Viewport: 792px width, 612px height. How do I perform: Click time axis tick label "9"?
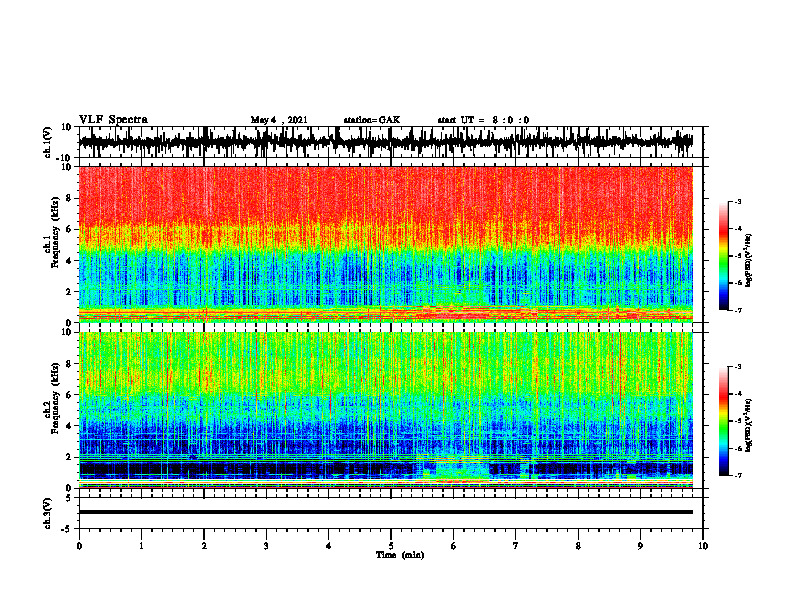[640, 546]
